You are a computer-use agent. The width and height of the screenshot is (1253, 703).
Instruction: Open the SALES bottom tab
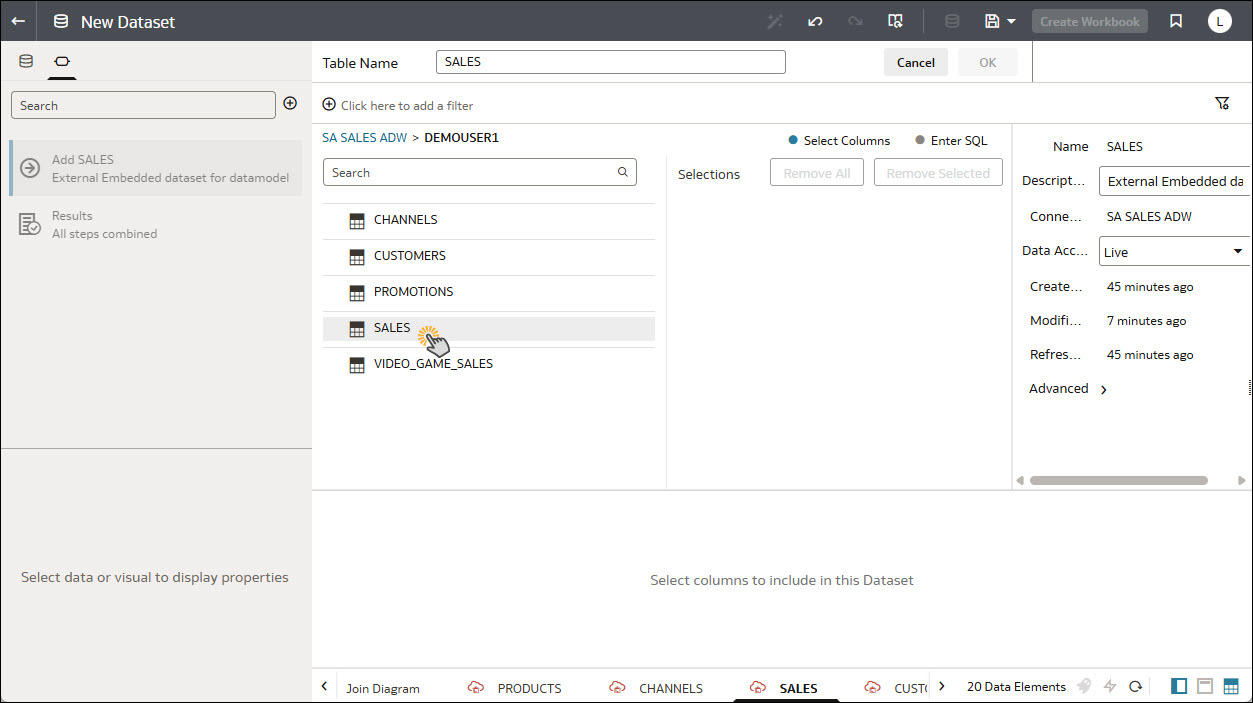pos(784,688)
